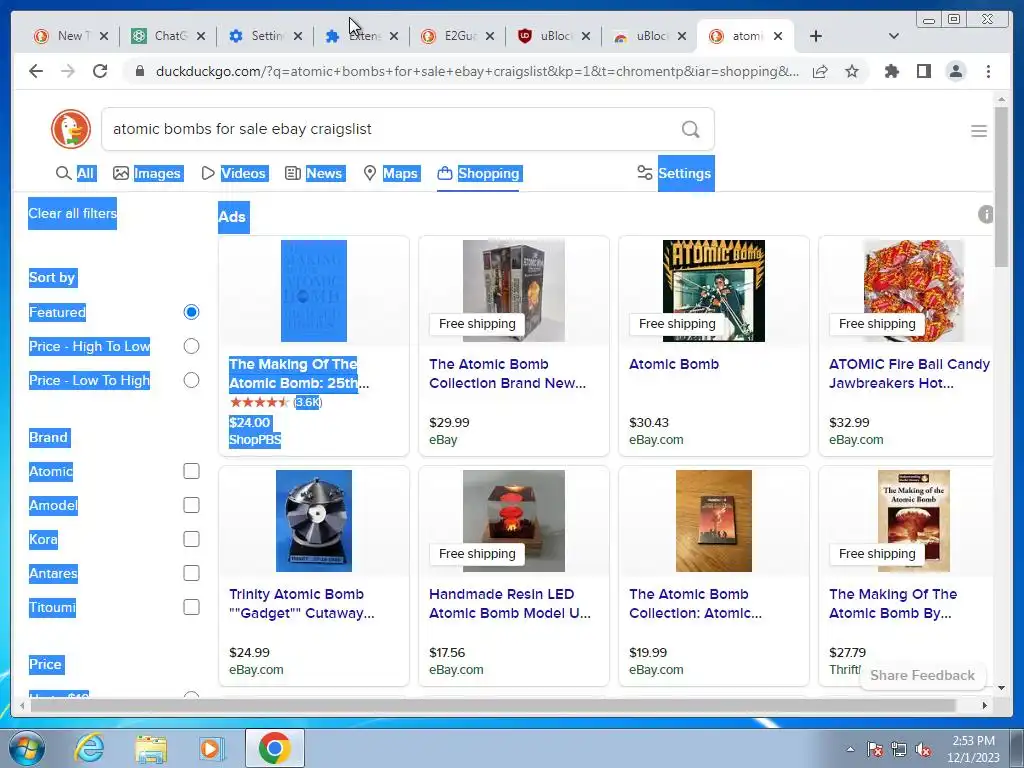Switch to the News tab
The height and width of the screenshot is (768, 1024).
click(314, 173)
